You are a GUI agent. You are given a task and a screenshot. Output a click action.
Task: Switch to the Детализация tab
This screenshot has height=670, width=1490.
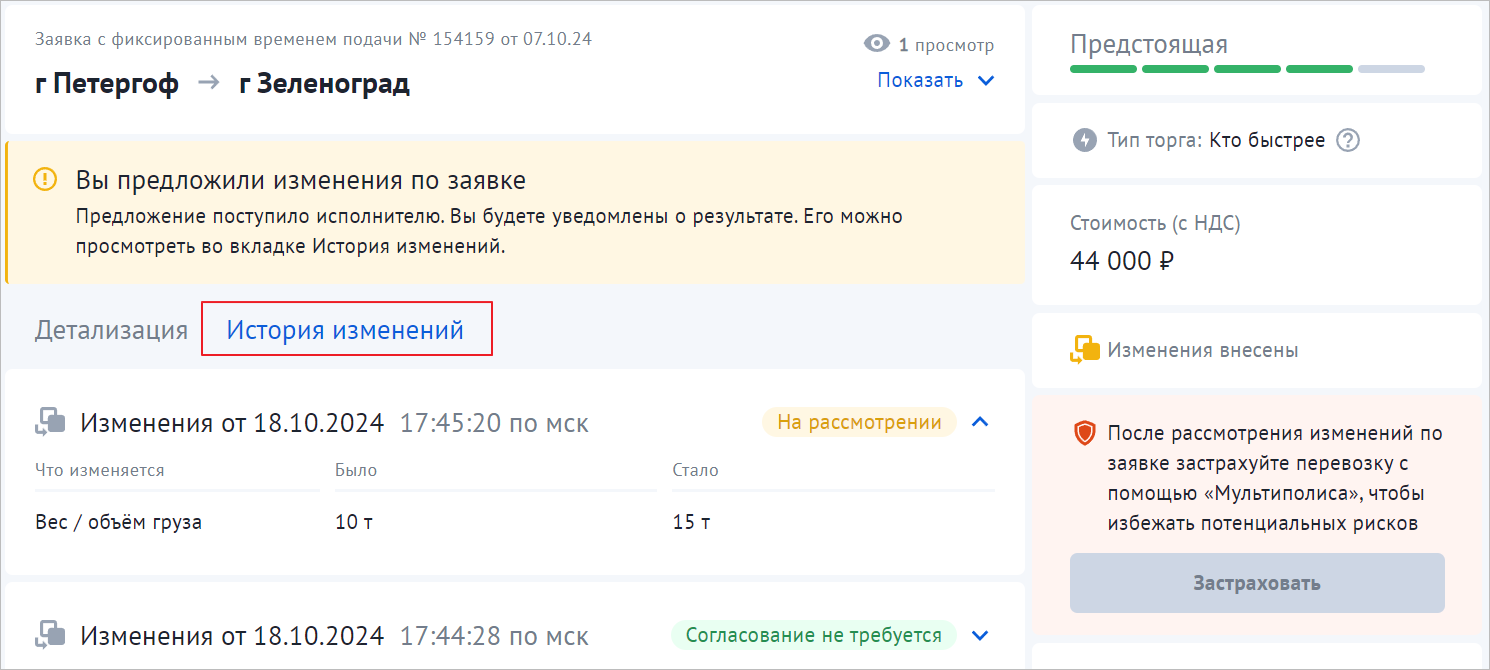tap(111, 330)
